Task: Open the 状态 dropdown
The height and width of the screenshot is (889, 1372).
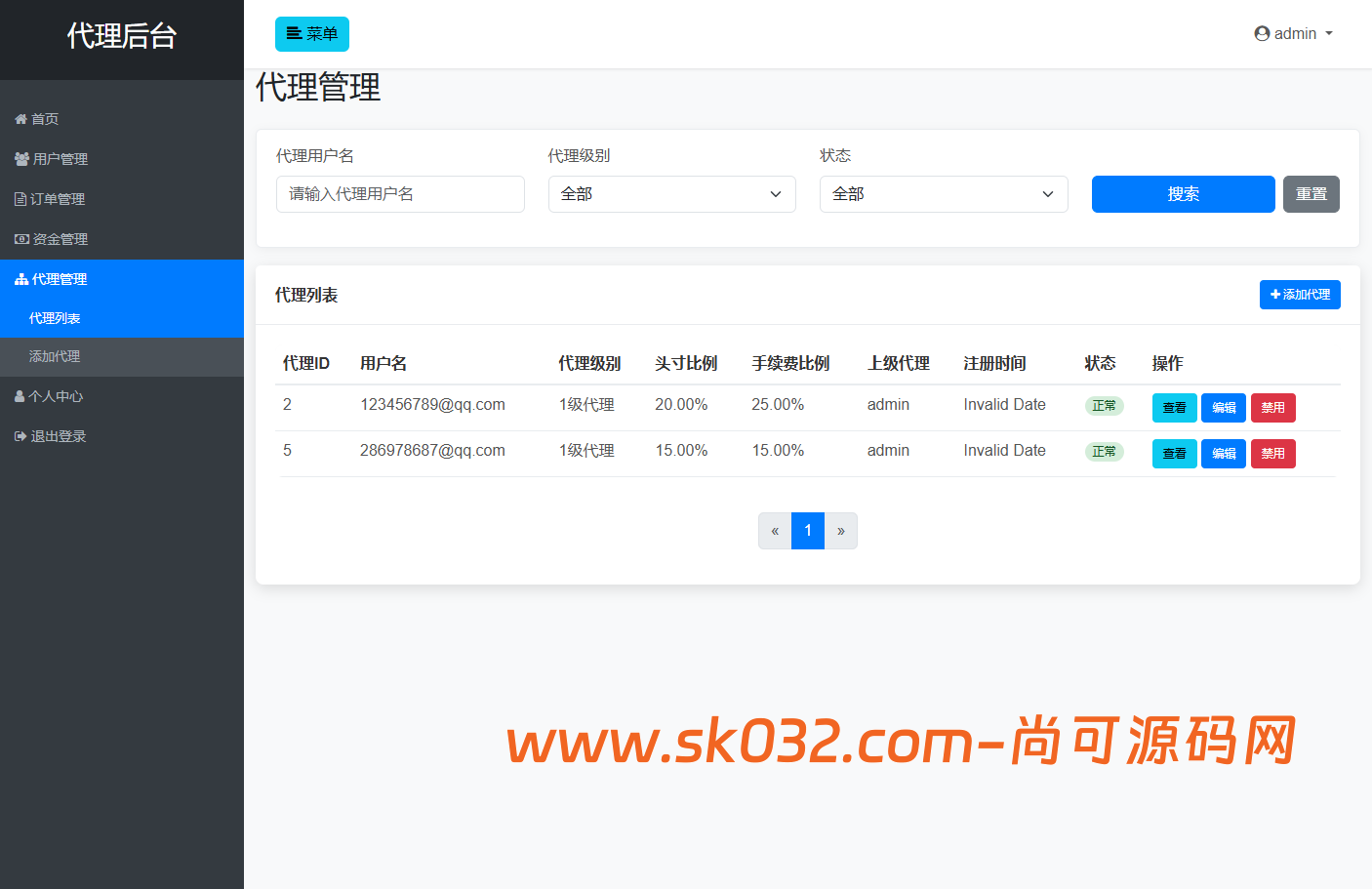Action: [944, 194]
